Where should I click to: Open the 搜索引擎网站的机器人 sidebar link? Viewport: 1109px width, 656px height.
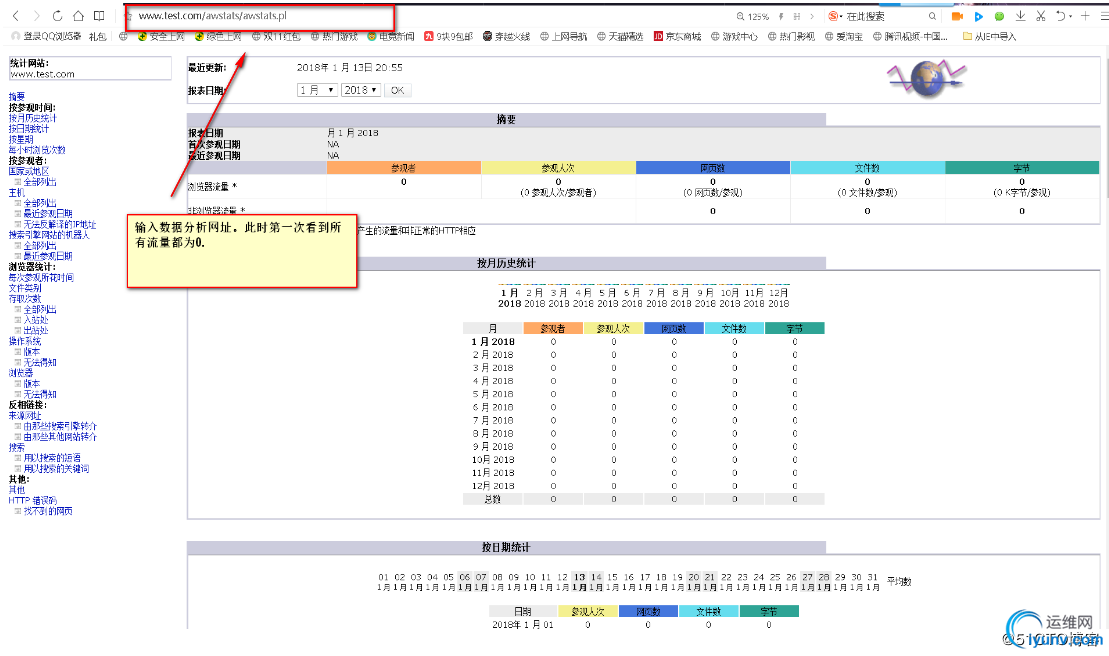pyautogui.click(x=49, y=235)
